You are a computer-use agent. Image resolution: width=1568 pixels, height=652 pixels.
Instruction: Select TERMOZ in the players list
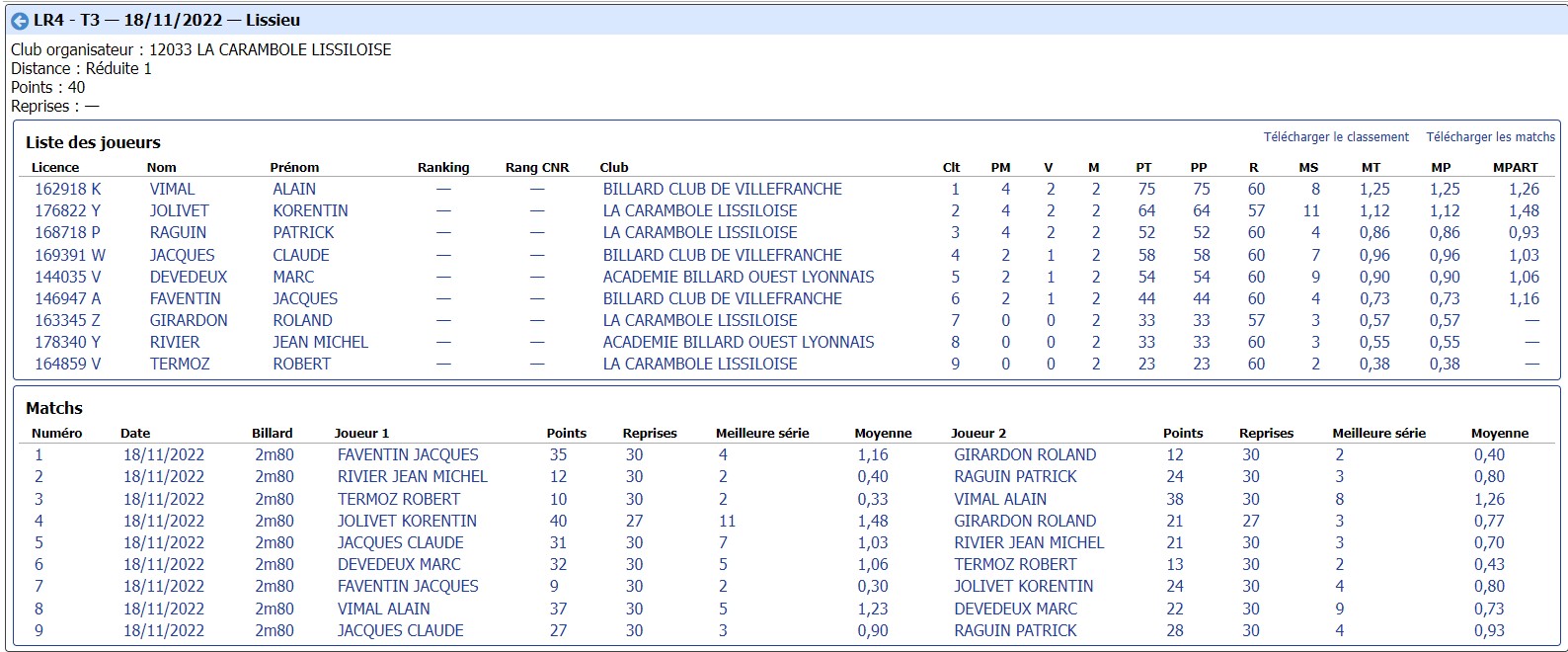180,364
